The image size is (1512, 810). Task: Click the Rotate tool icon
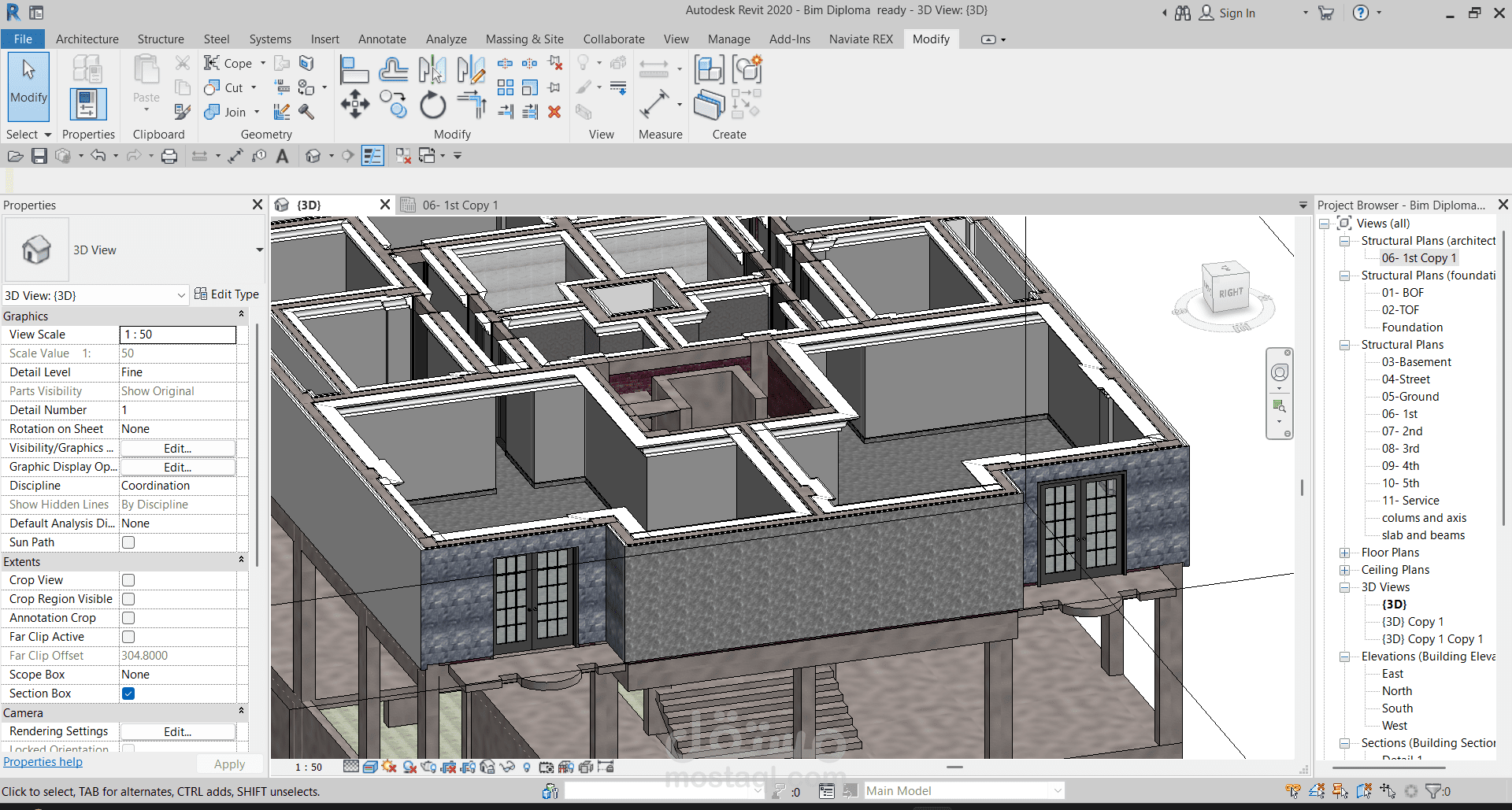click(x=432, y=105)
